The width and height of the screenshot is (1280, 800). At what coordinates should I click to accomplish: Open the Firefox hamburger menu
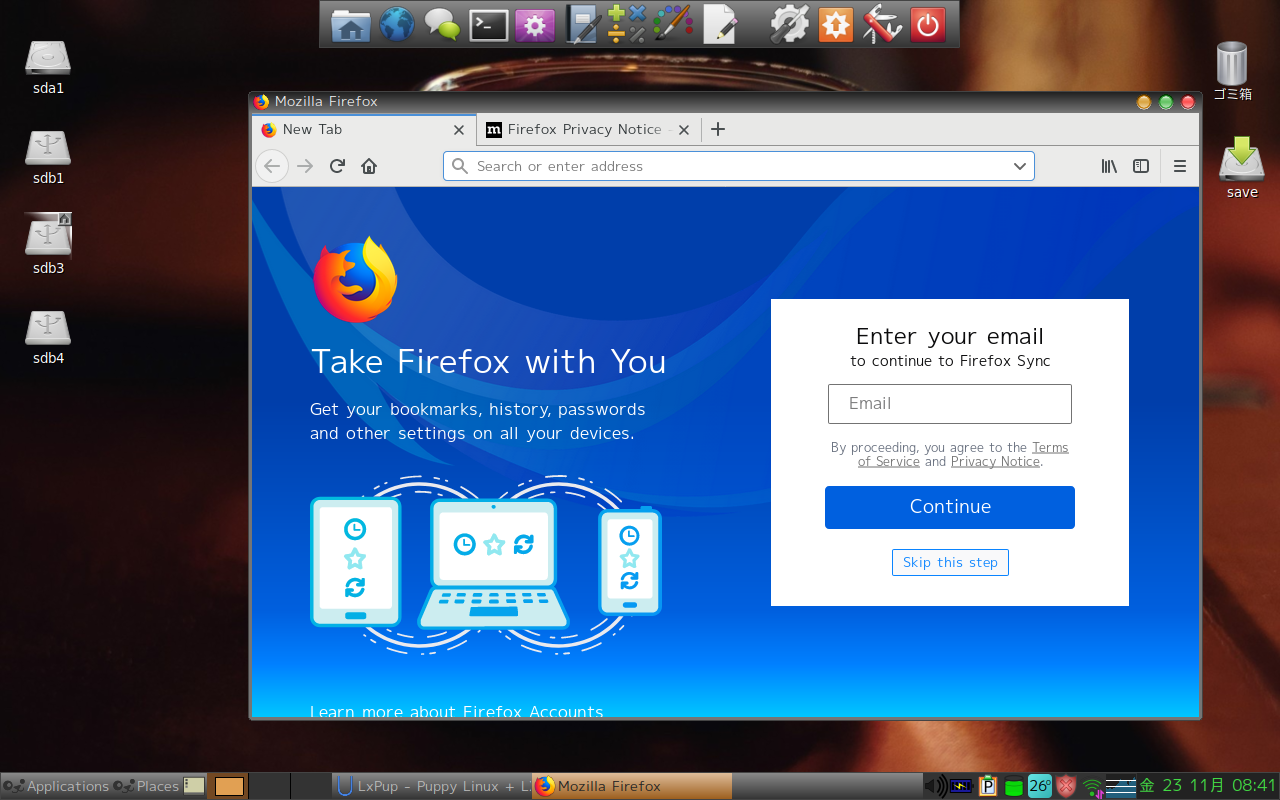click(x=1180, y=166)
